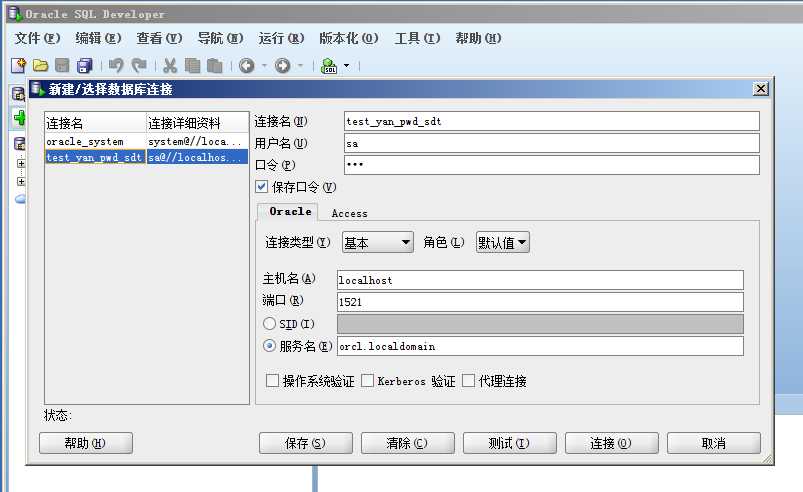Click the Paste toolbar icon

(x=215, y=66)
